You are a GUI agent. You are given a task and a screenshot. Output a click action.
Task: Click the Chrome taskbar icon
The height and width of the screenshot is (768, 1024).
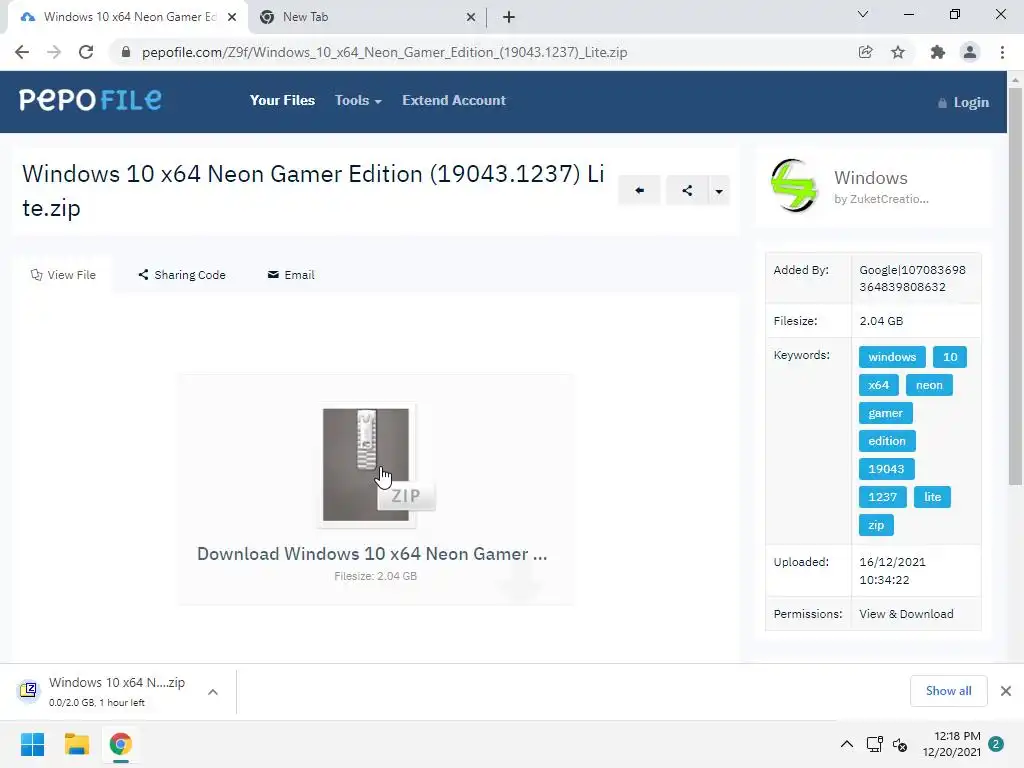120,744
